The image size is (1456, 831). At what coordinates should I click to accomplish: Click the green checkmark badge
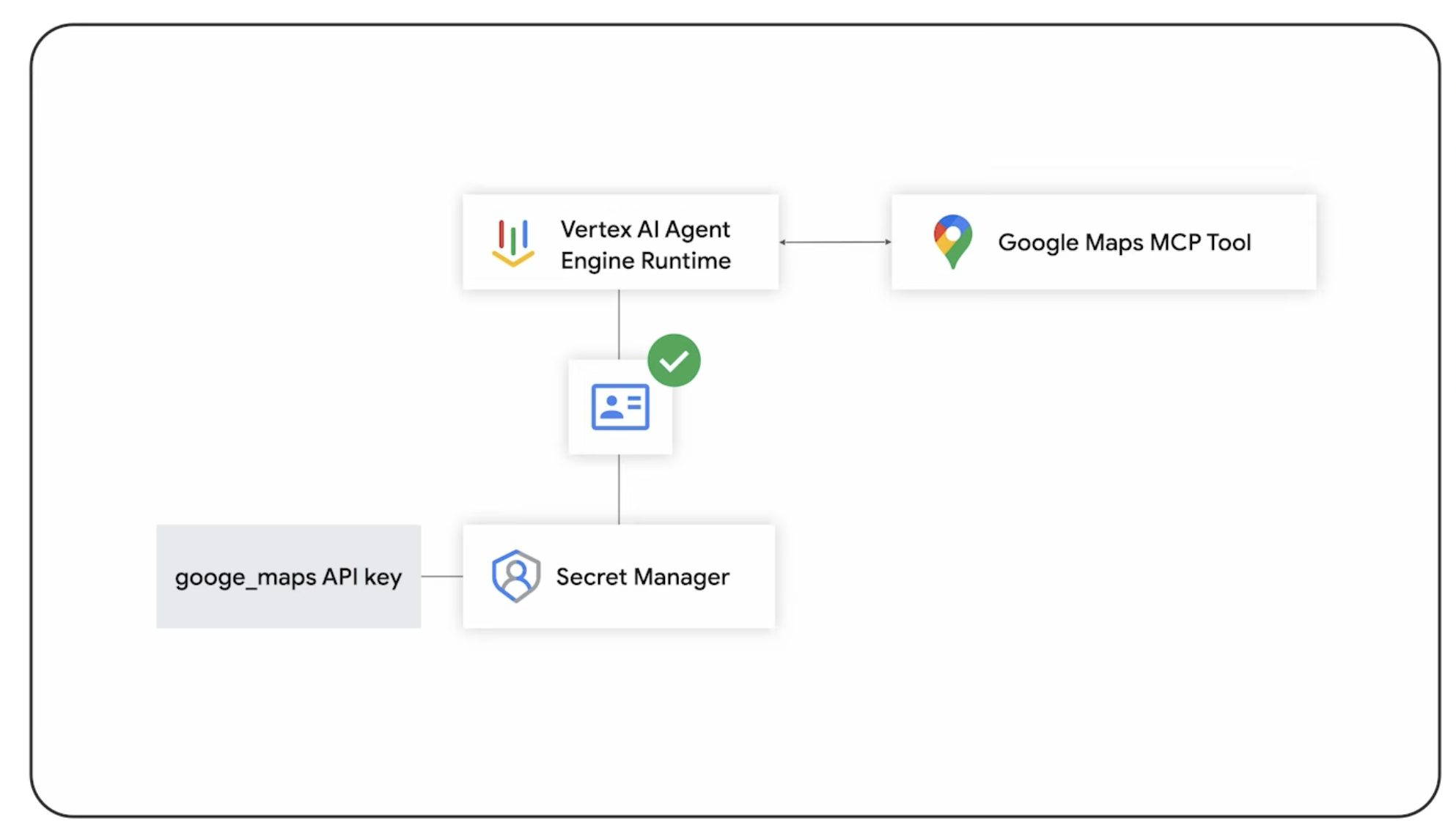pos(674,361)
